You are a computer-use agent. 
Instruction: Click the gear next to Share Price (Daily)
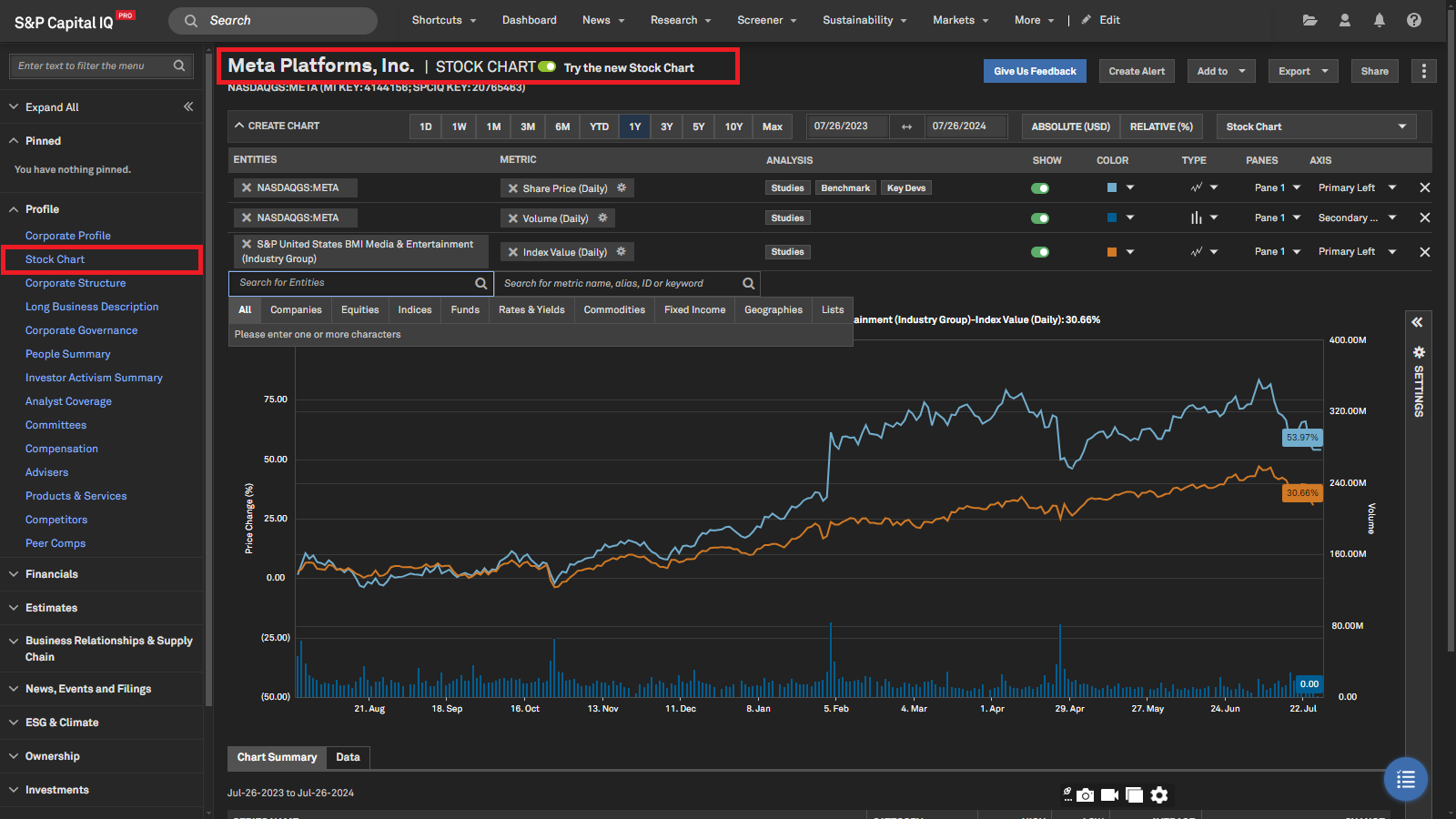(622, 188)
